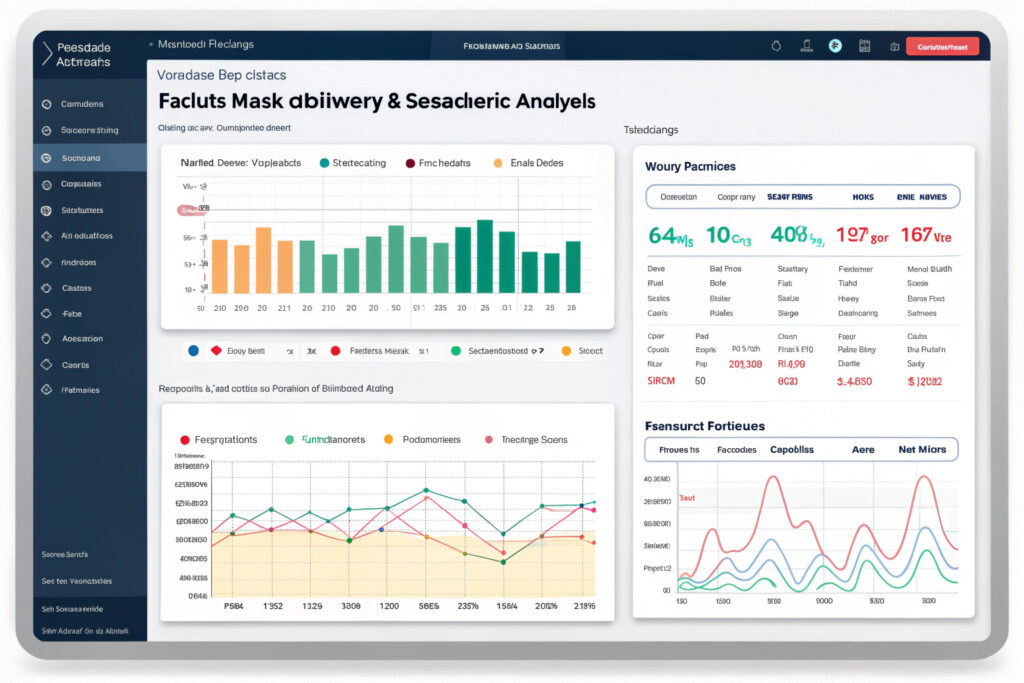The image size is (1024, 683).
Task: Open the Sectaendasbord filter chip
Action: coord(496,352)
